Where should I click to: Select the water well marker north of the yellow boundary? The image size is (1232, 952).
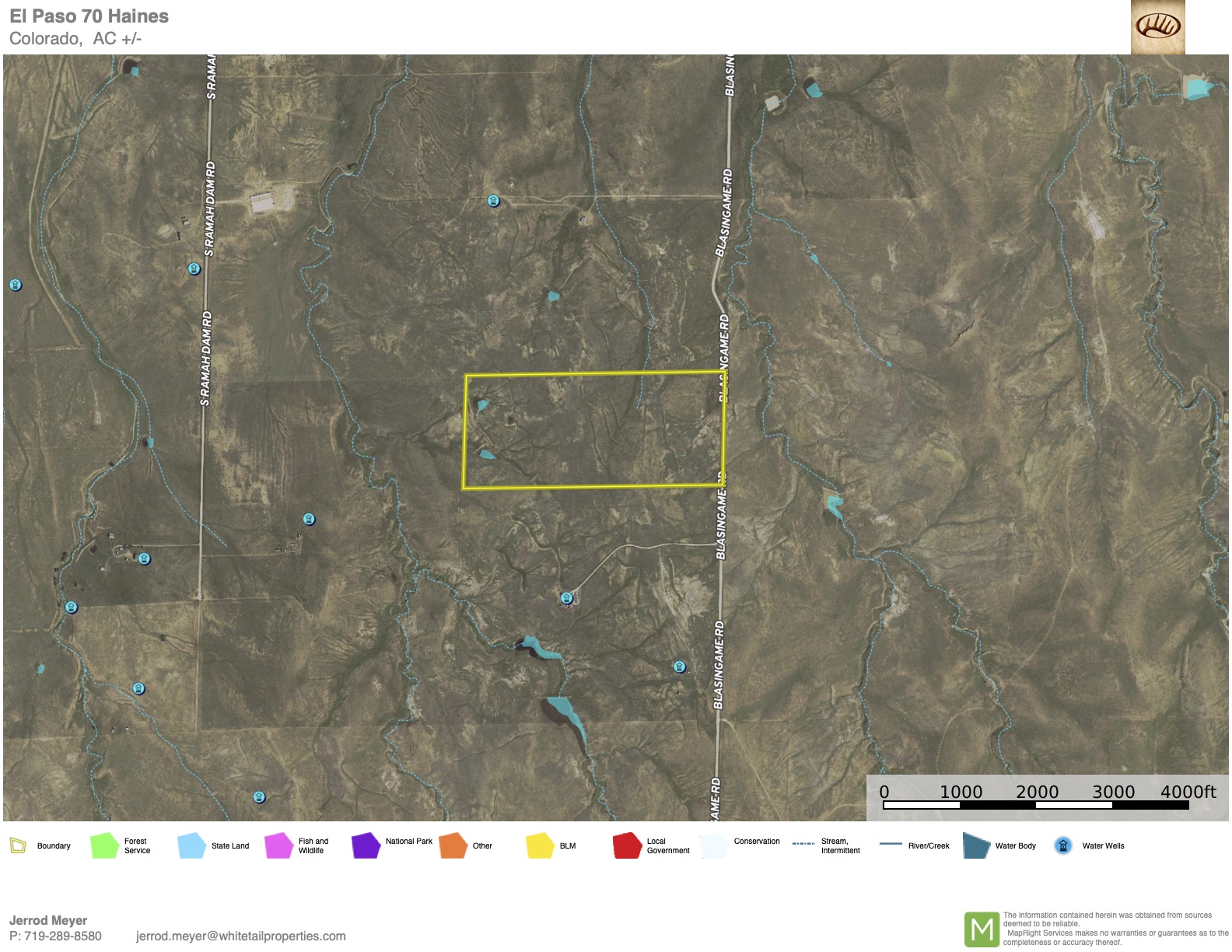pos(493,201)
